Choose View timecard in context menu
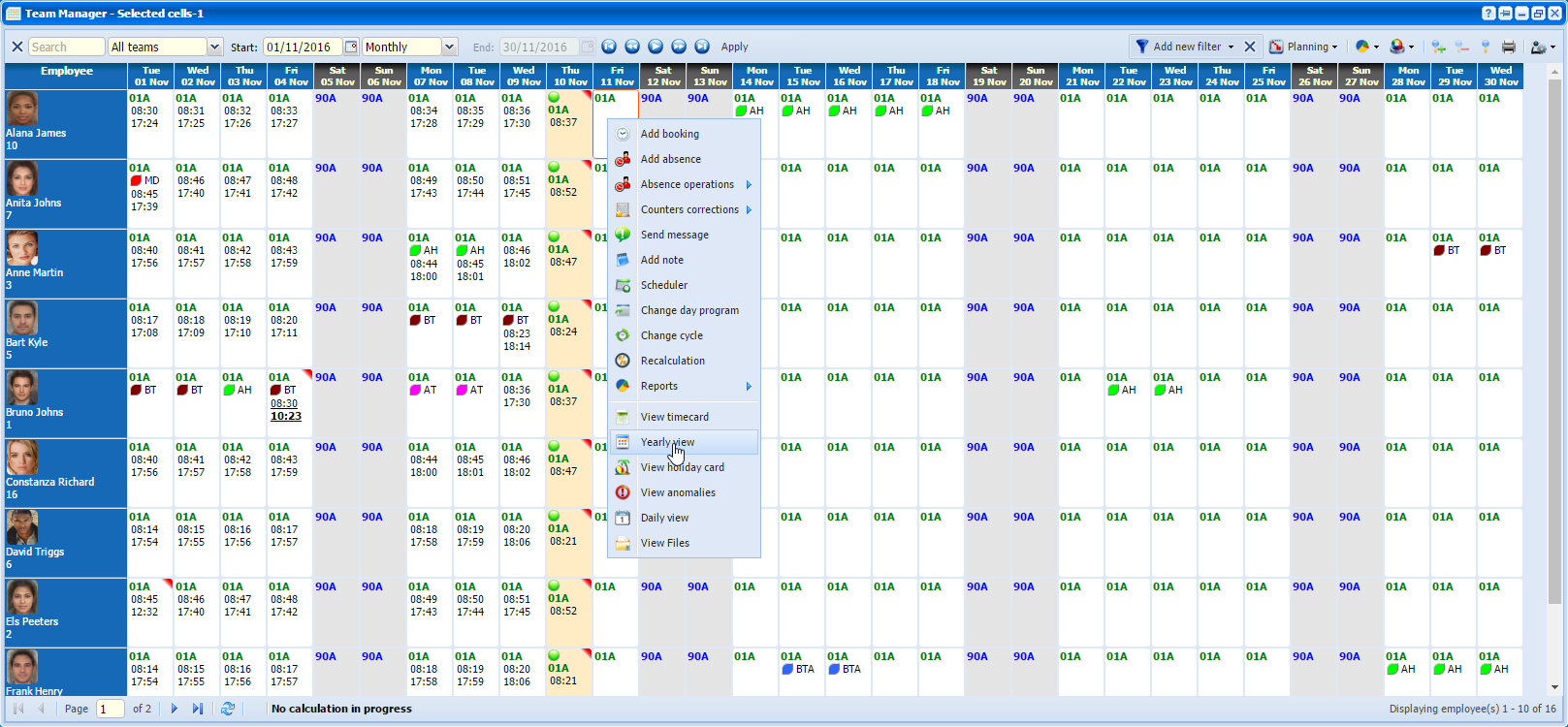The width and height of the screenshot is (1568, 727). (674, 417)
